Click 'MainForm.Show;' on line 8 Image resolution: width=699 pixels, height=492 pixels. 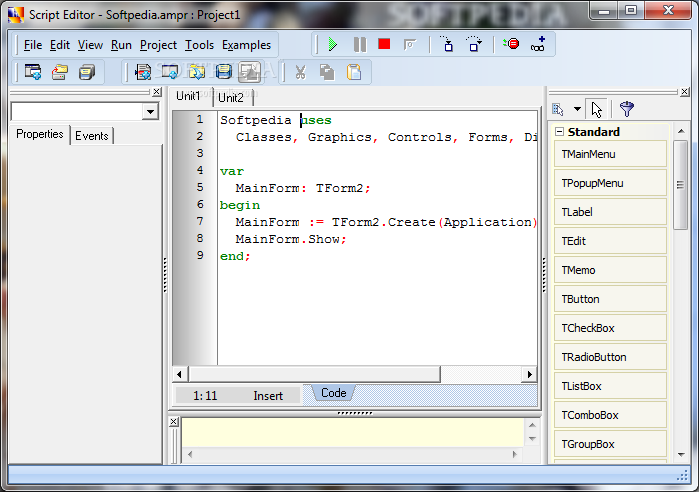(x=291, y=239)
